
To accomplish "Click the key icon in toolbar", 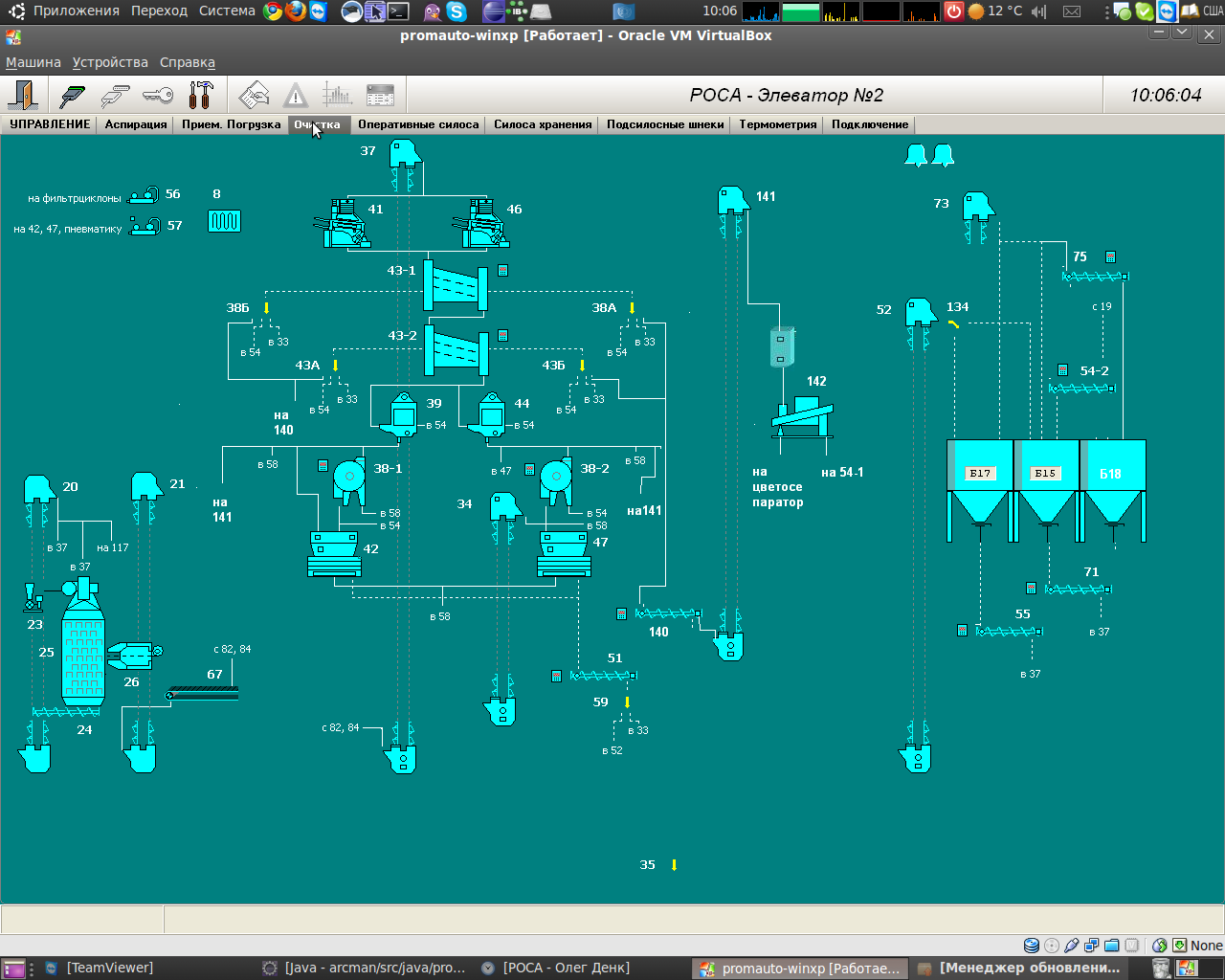I will click(x=158, y=95).
